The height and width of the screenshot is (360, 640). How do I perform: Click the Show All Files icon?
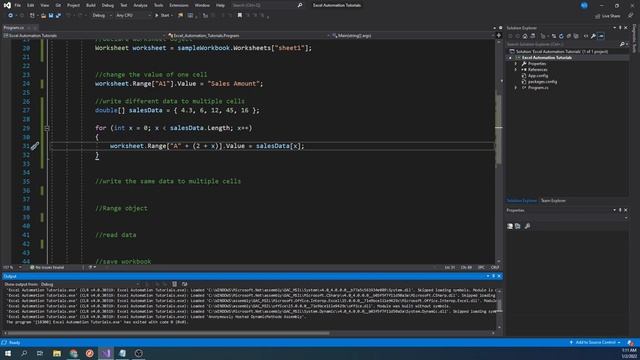576,36
